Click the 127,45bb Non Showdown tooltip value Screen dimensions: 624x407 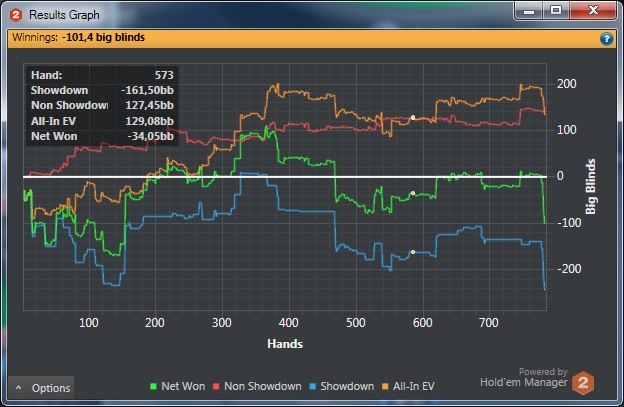pos(150,105)
